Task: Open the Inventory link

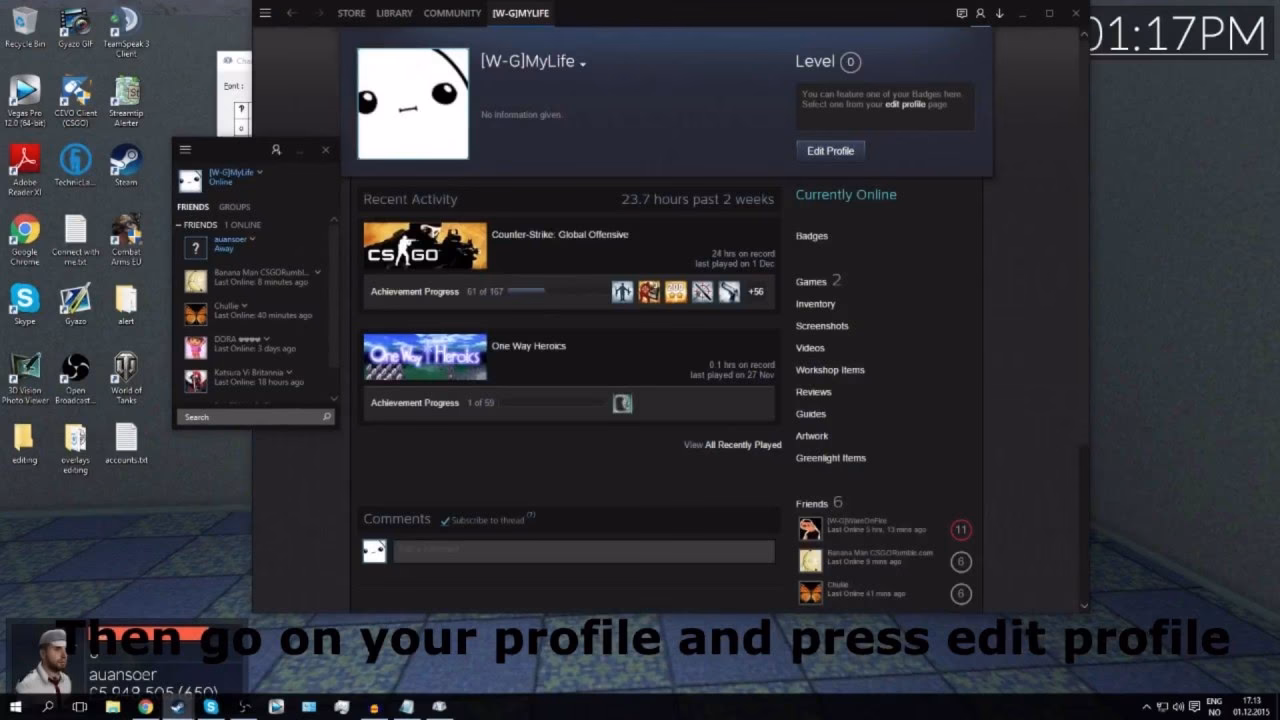Action: point(815,304)
